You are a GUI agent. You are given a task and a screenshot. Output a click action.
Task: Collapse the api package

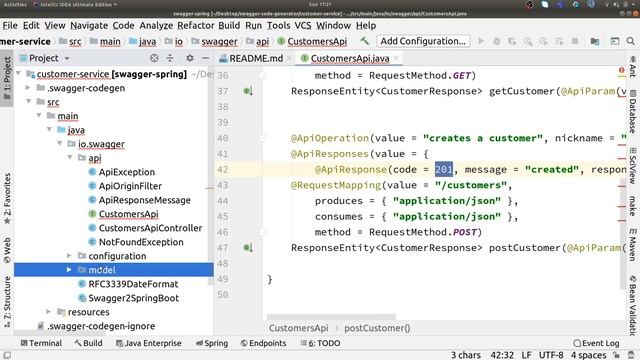pyautogui.click(x=70, y=158)
